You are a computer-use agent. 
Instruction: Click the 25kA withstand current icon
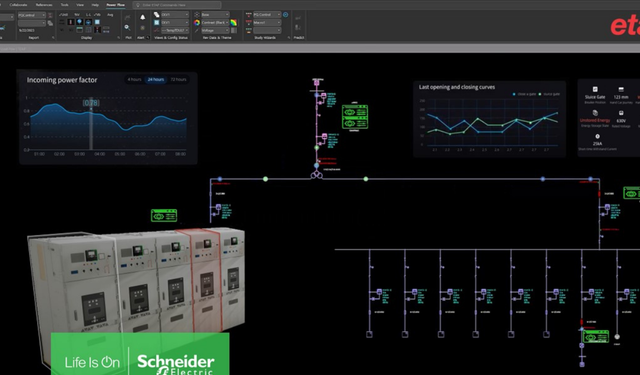598,136
